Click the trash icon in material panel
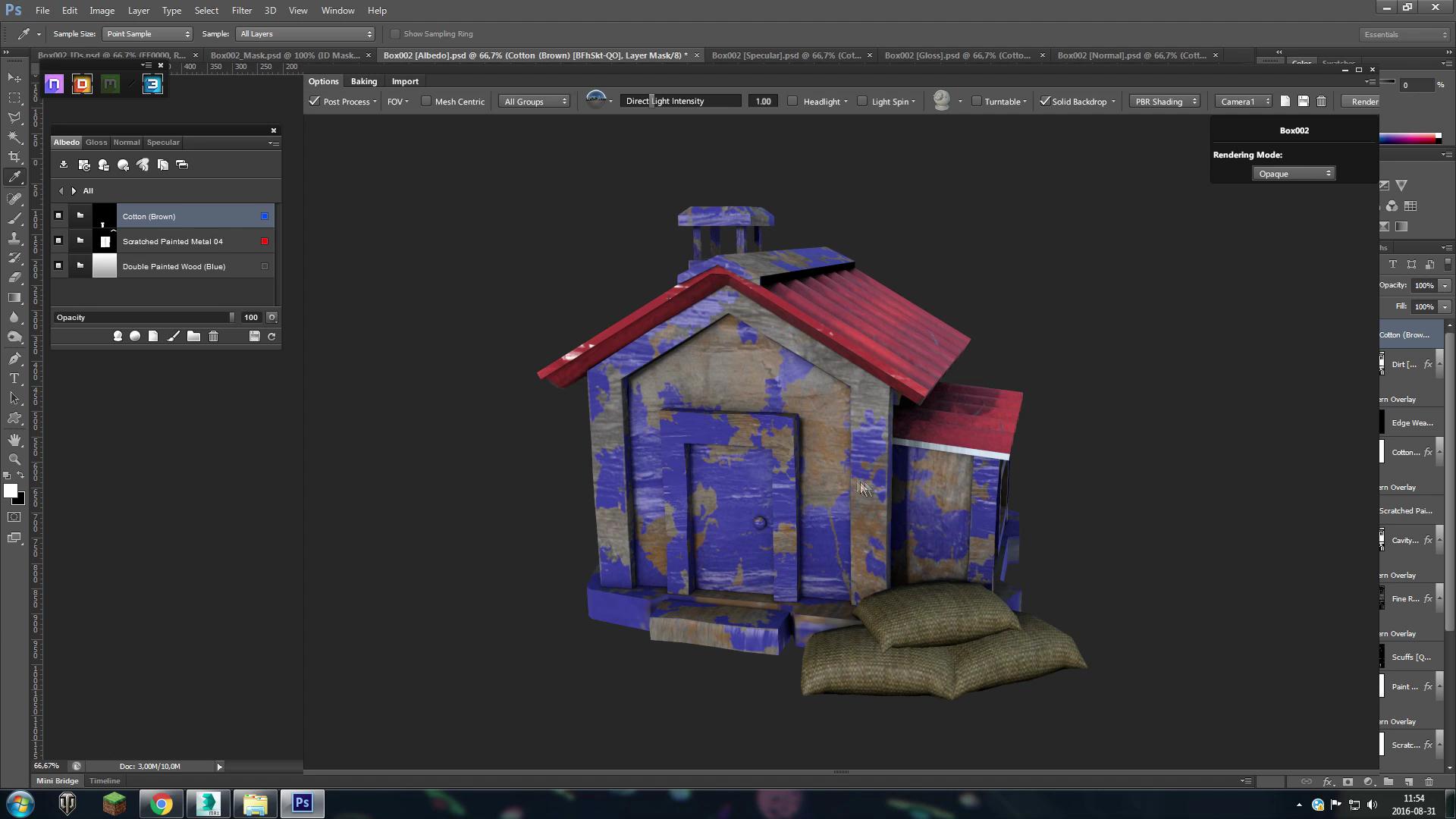The image size is (1456, 819). tap(214, 336)
